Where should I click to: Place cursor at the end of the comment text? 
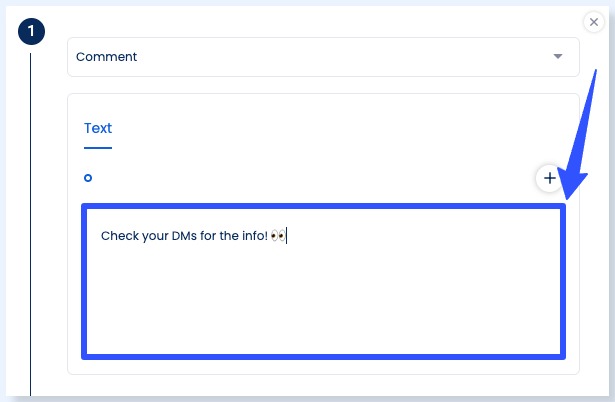pyautogui.click(x=288, y=236)
